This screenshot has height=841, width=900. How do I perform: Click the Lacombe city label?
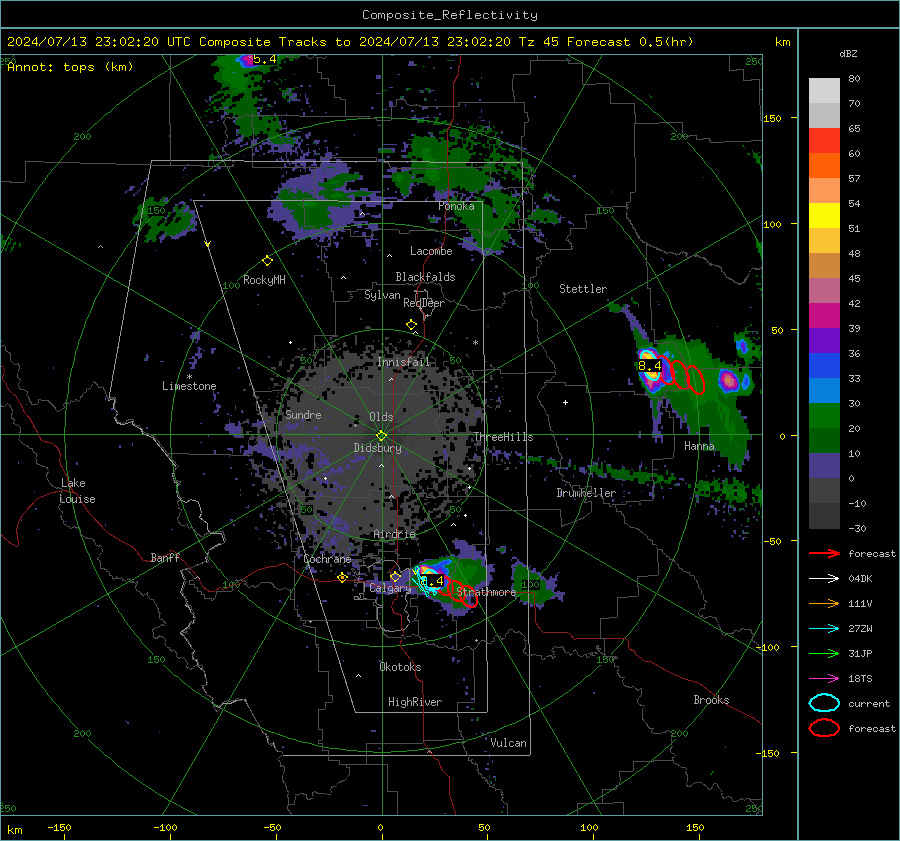click(431, 251)
